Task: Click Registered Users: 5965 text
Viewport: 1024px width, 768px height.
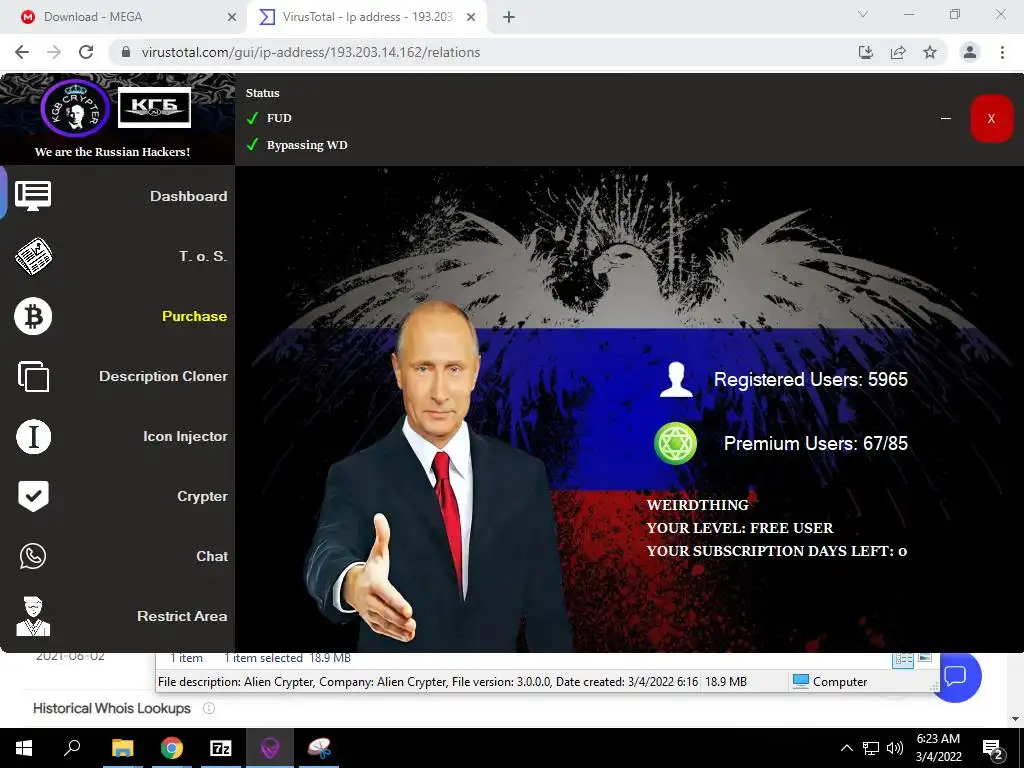Action: coord(810,379)
